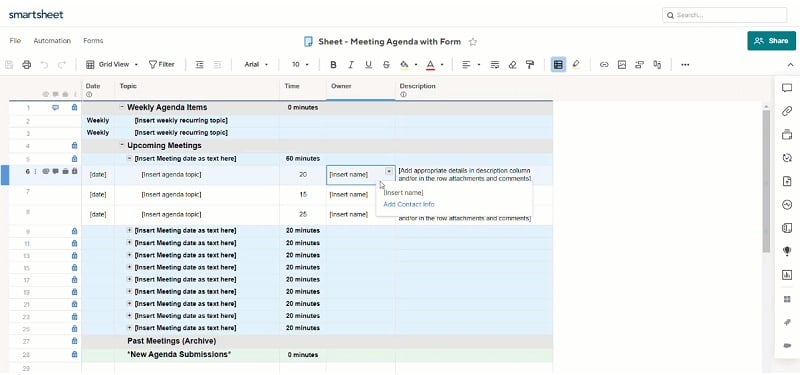Toggle conditional formatting grid button
800x375 pixels.
558,65
